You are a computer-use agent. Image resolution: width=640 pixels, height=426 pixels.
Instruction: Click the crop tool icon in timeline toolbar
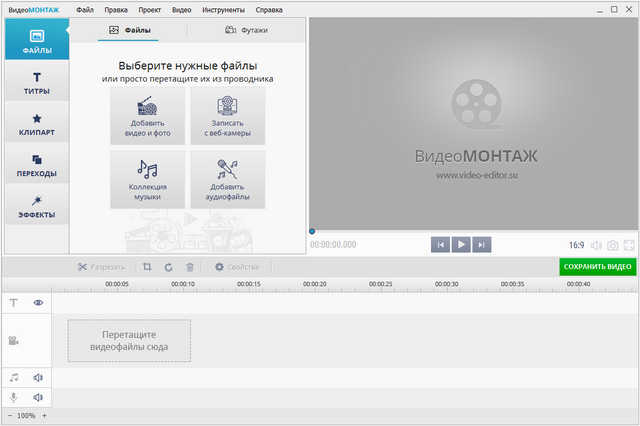click(x=147, y=267)
